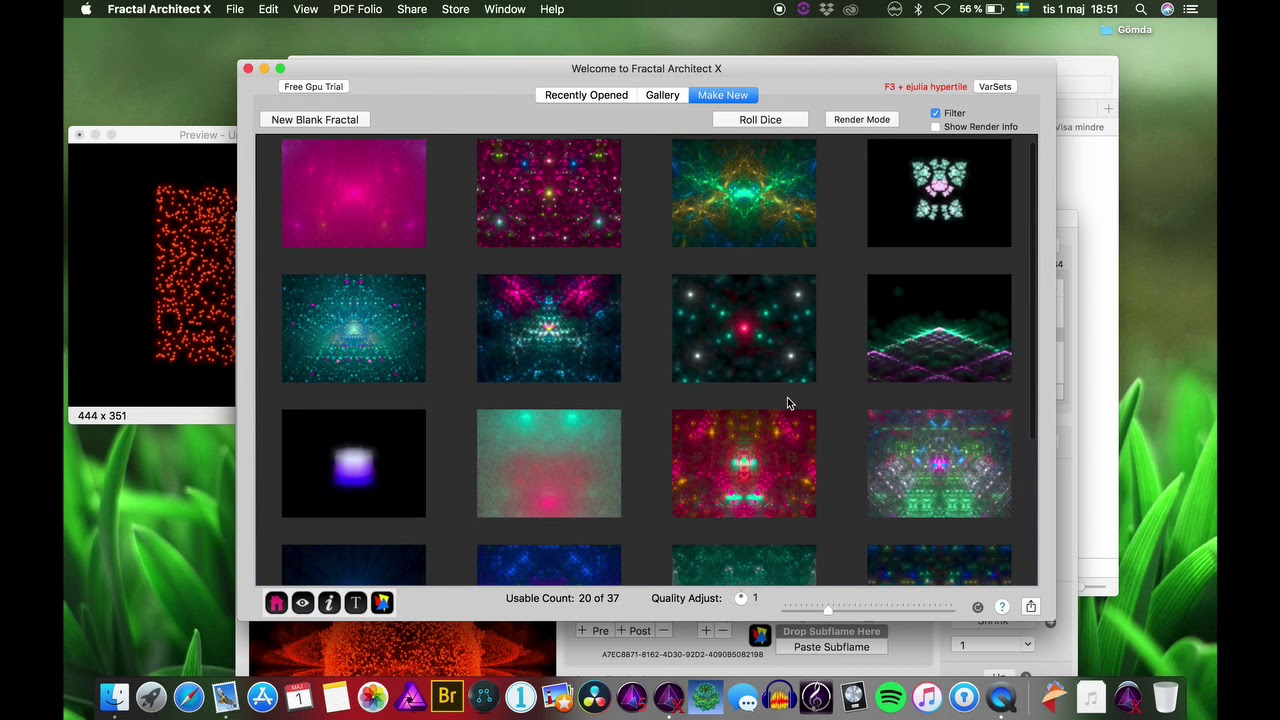Open Photos app in the dock
The image size is (1280, 720).
pyautogui.click(x=373, y=697)
